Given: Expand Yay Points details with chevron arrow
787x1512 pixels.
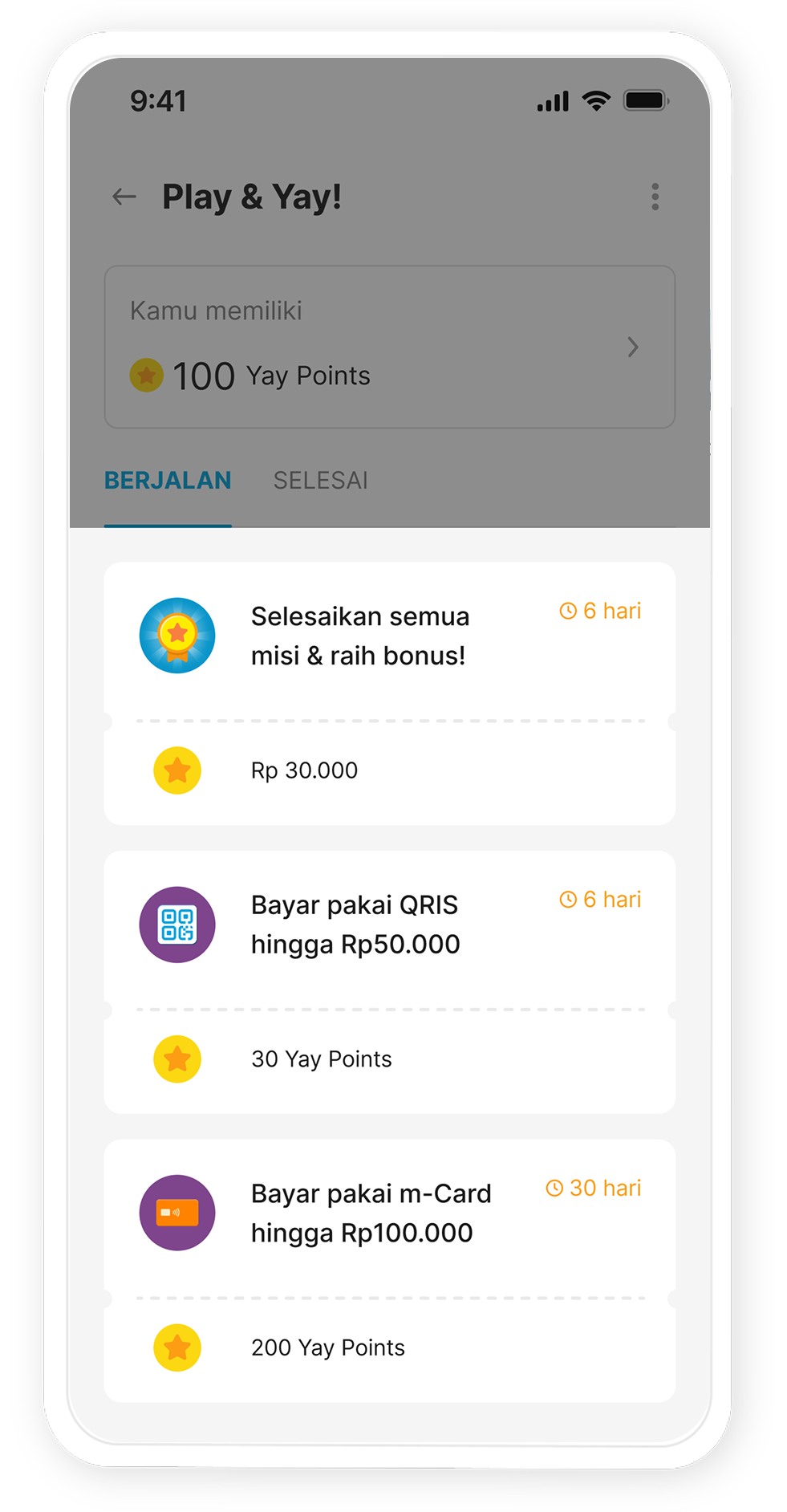Looking at the screenshot, I should pyautogui.click(x=633, y=347).
